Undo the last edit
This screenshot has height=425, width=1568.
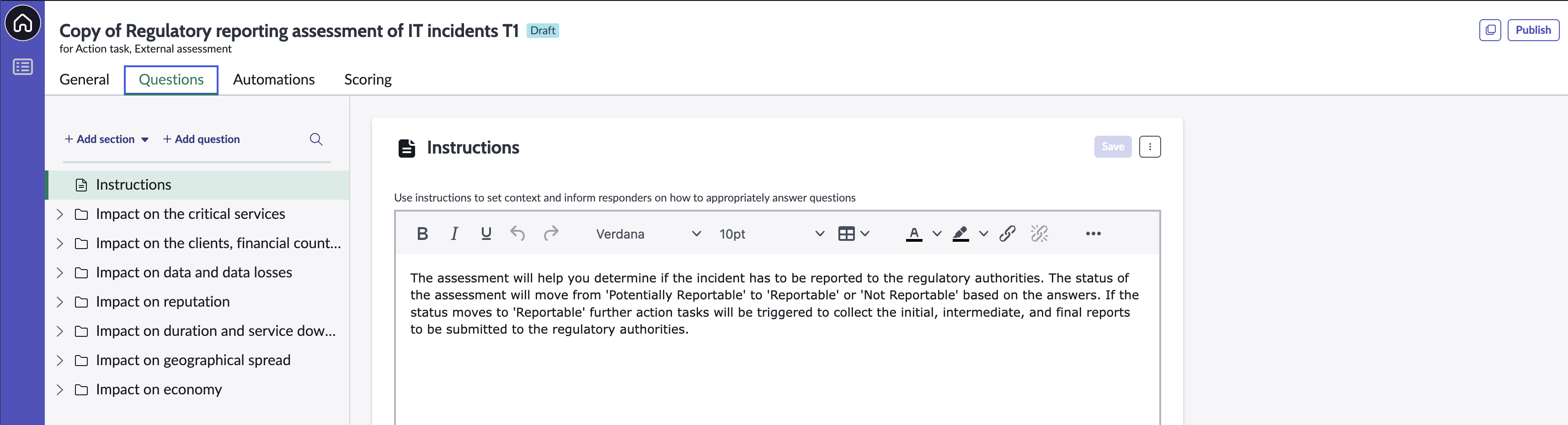coord(517,234)
